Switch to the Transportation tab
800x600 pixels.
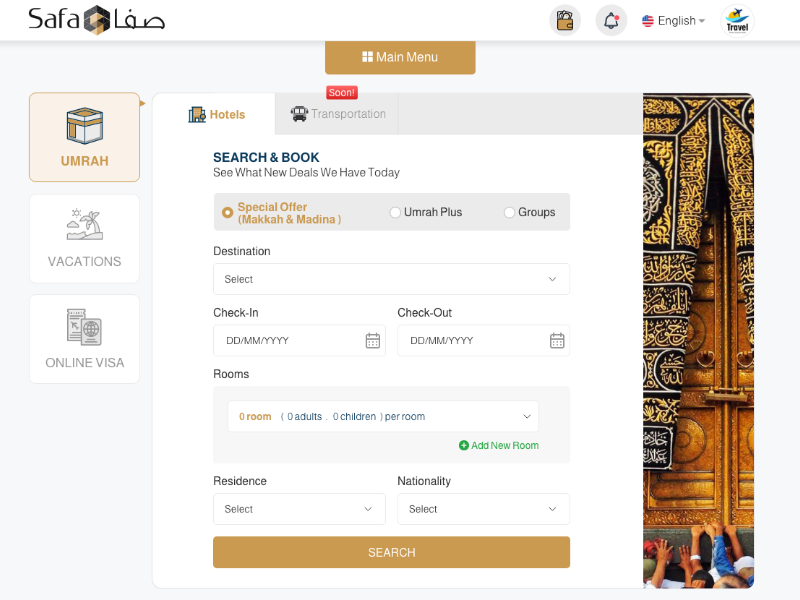pos(338,115)
